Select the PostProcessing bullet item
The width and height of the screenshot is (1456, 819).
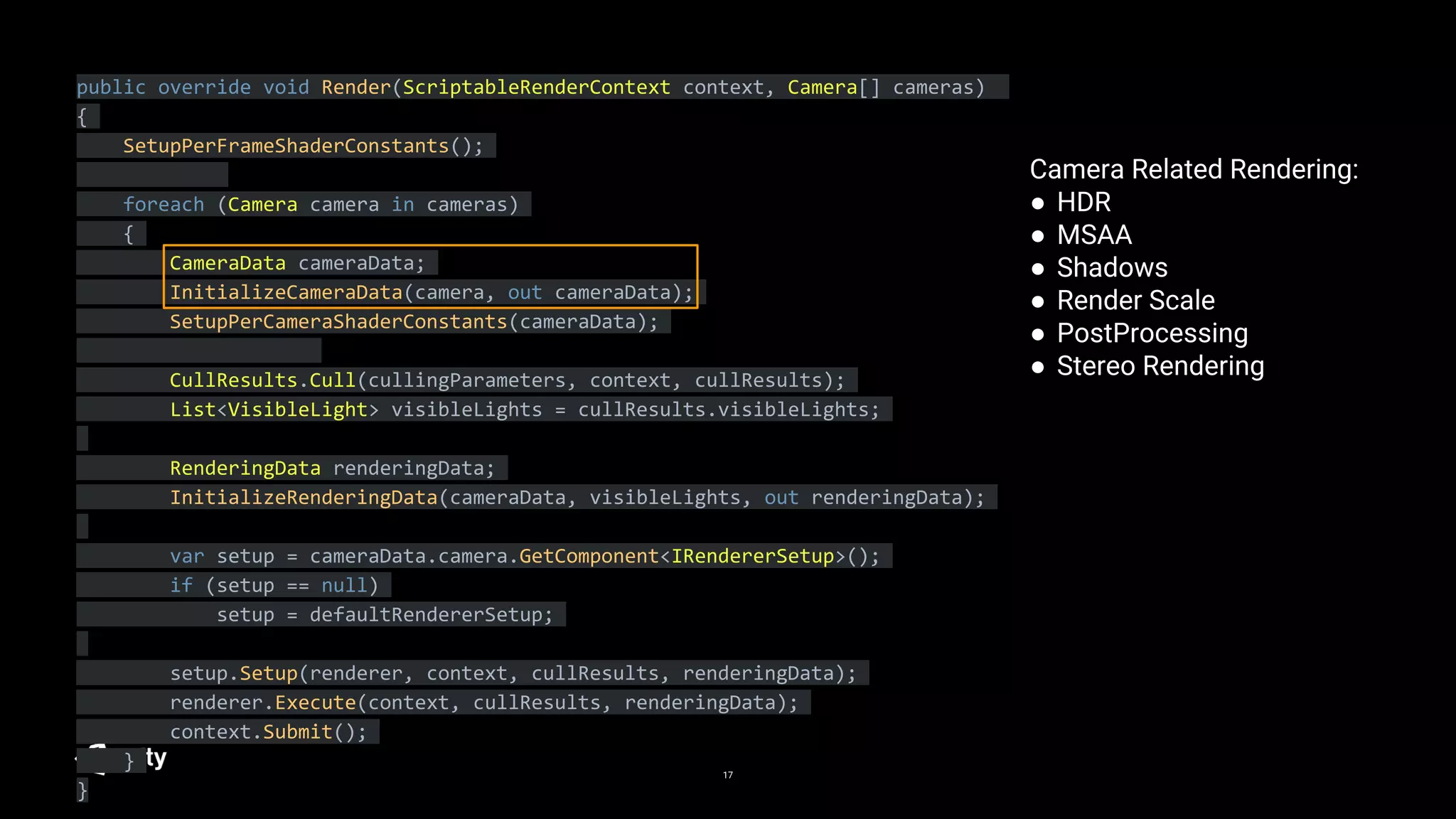[x=1139, y=333]
